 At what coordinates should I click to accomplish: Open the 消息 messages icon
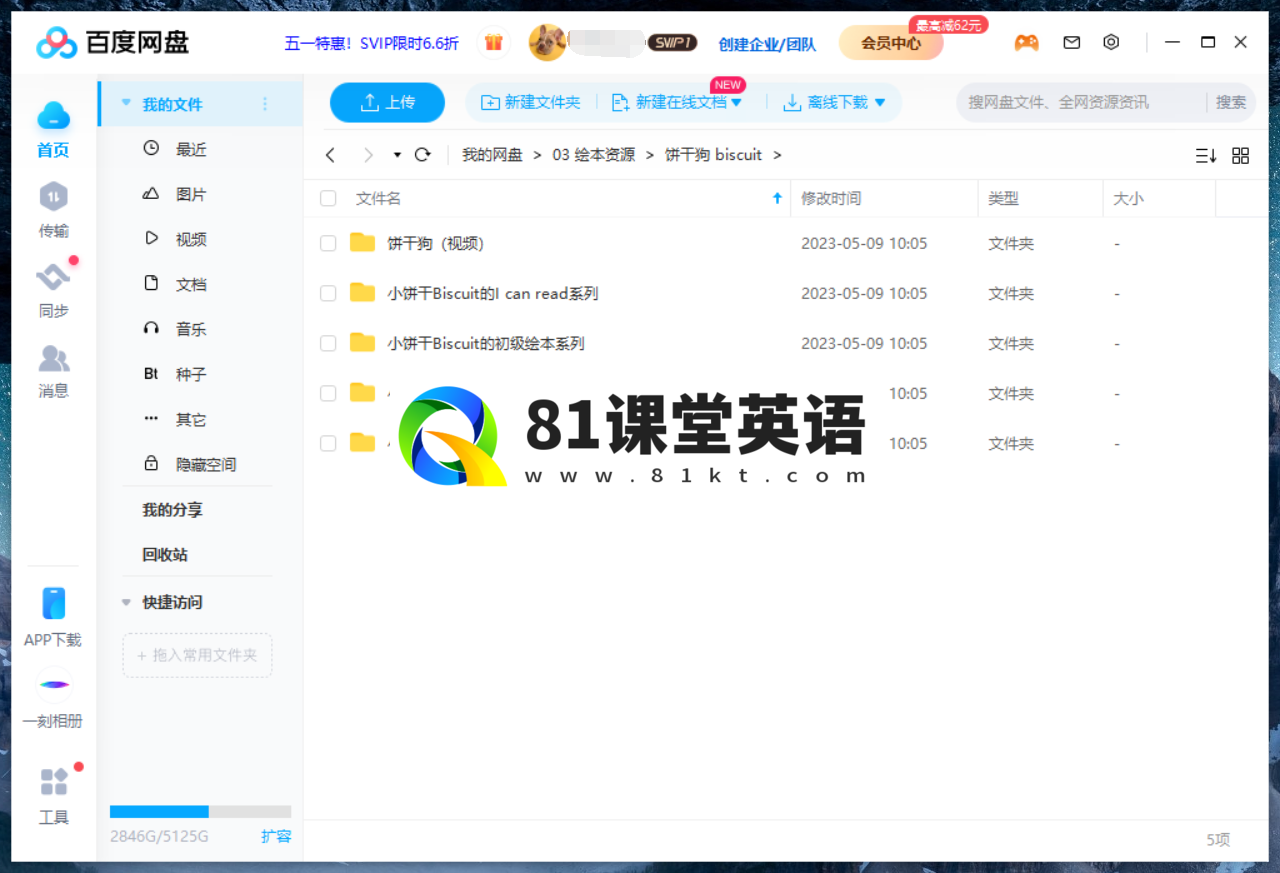(54, 358)
